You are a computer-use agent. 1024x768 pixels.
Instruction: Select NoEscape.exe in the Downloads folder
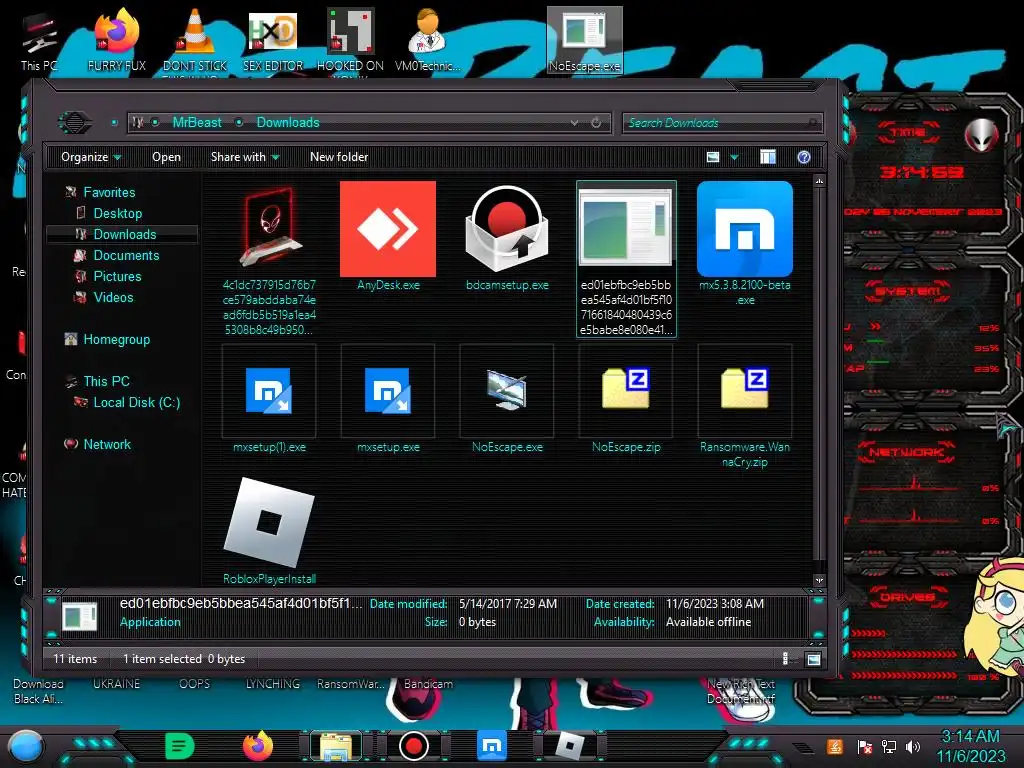(x=507, y=390)
